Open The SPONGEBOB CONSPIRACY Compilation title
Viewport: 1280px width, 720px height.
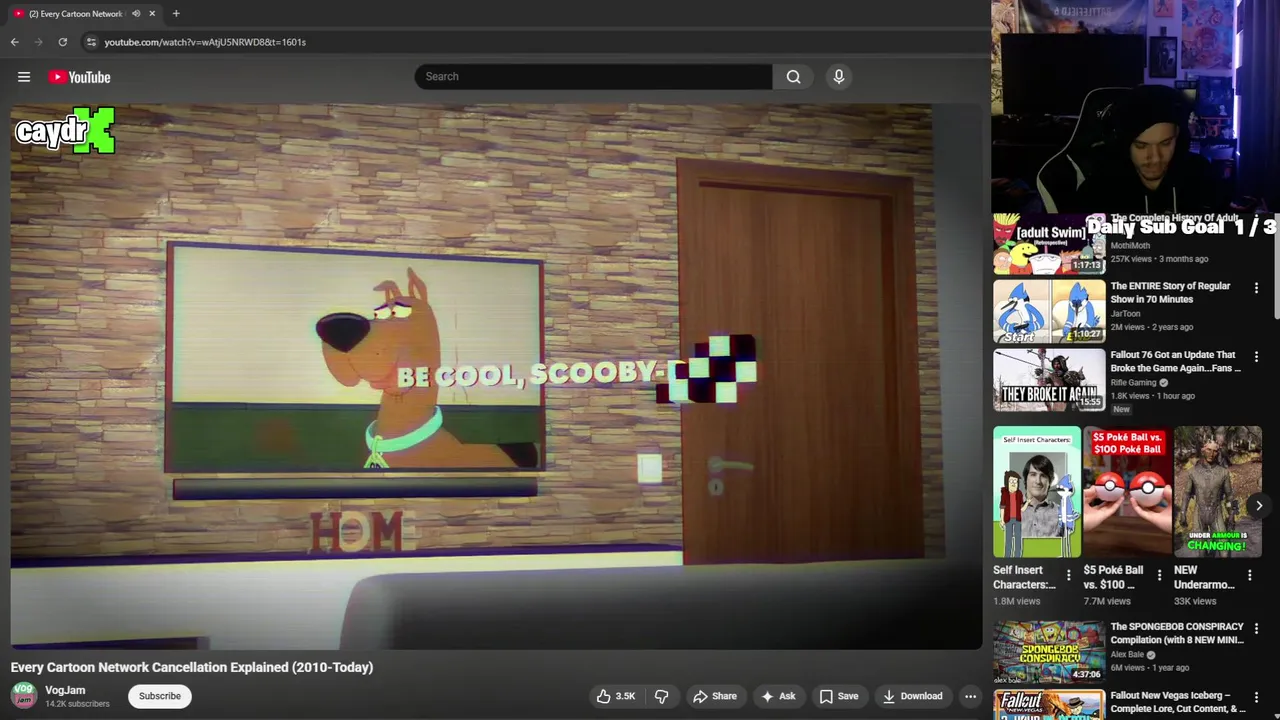click(x=1177, y=633)
